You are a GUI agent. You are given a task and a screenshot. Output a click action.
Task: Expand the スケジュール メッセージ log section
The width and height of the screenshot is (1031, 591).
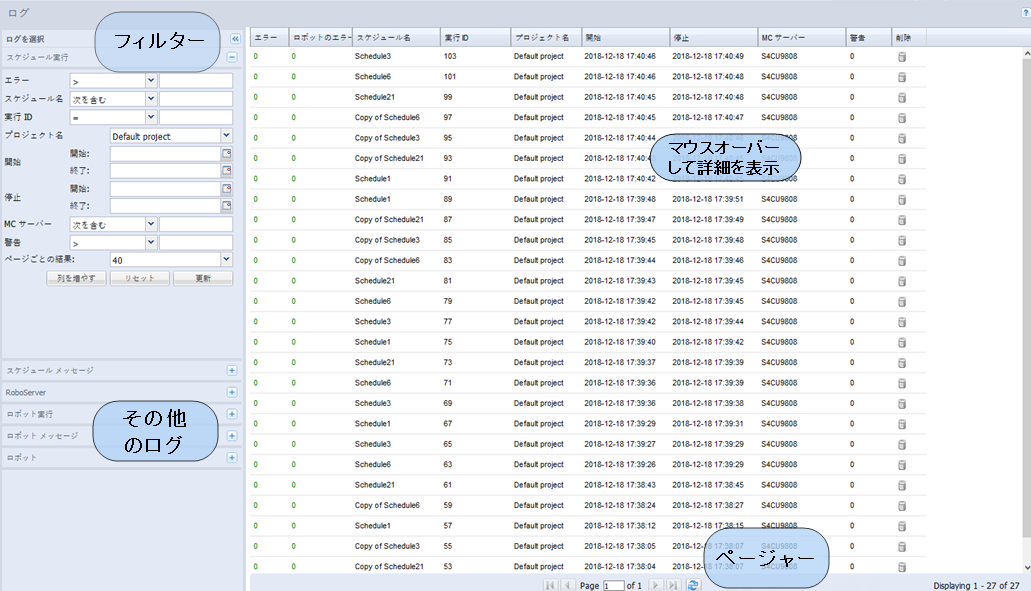point(232,370)
